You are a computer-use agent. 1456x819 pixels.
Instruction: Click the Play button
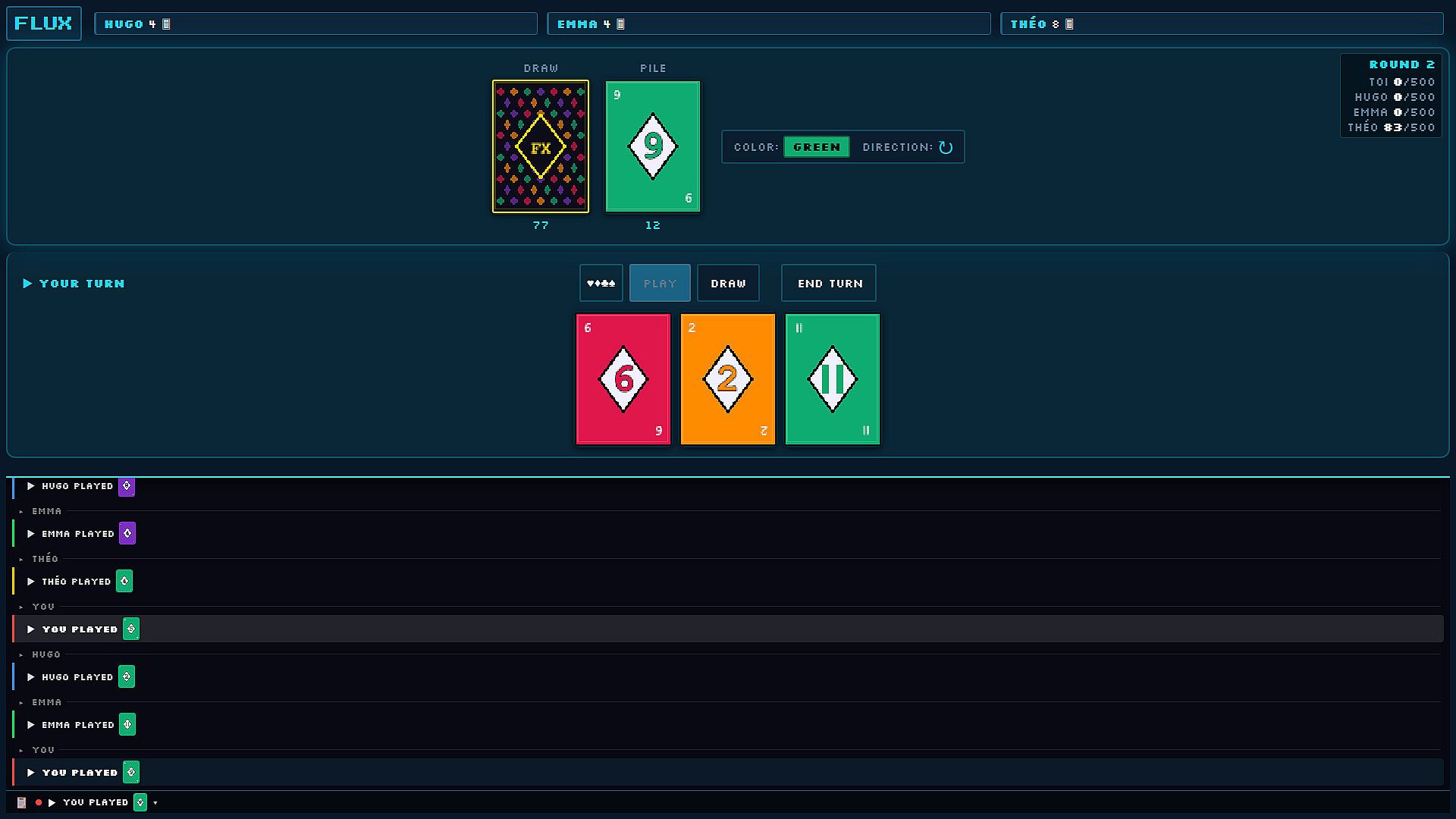[x=660, y=283]
